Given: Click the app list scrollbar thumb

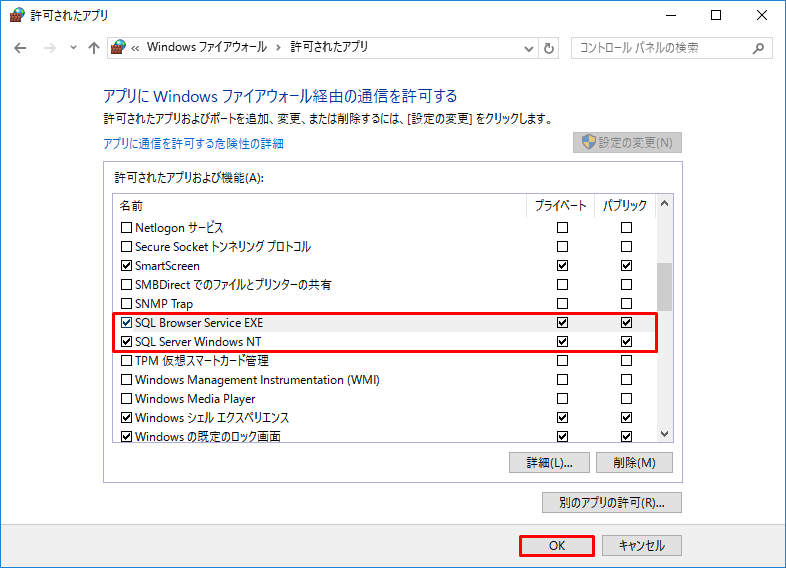Looking at the screenshot, I should [665, 287].
